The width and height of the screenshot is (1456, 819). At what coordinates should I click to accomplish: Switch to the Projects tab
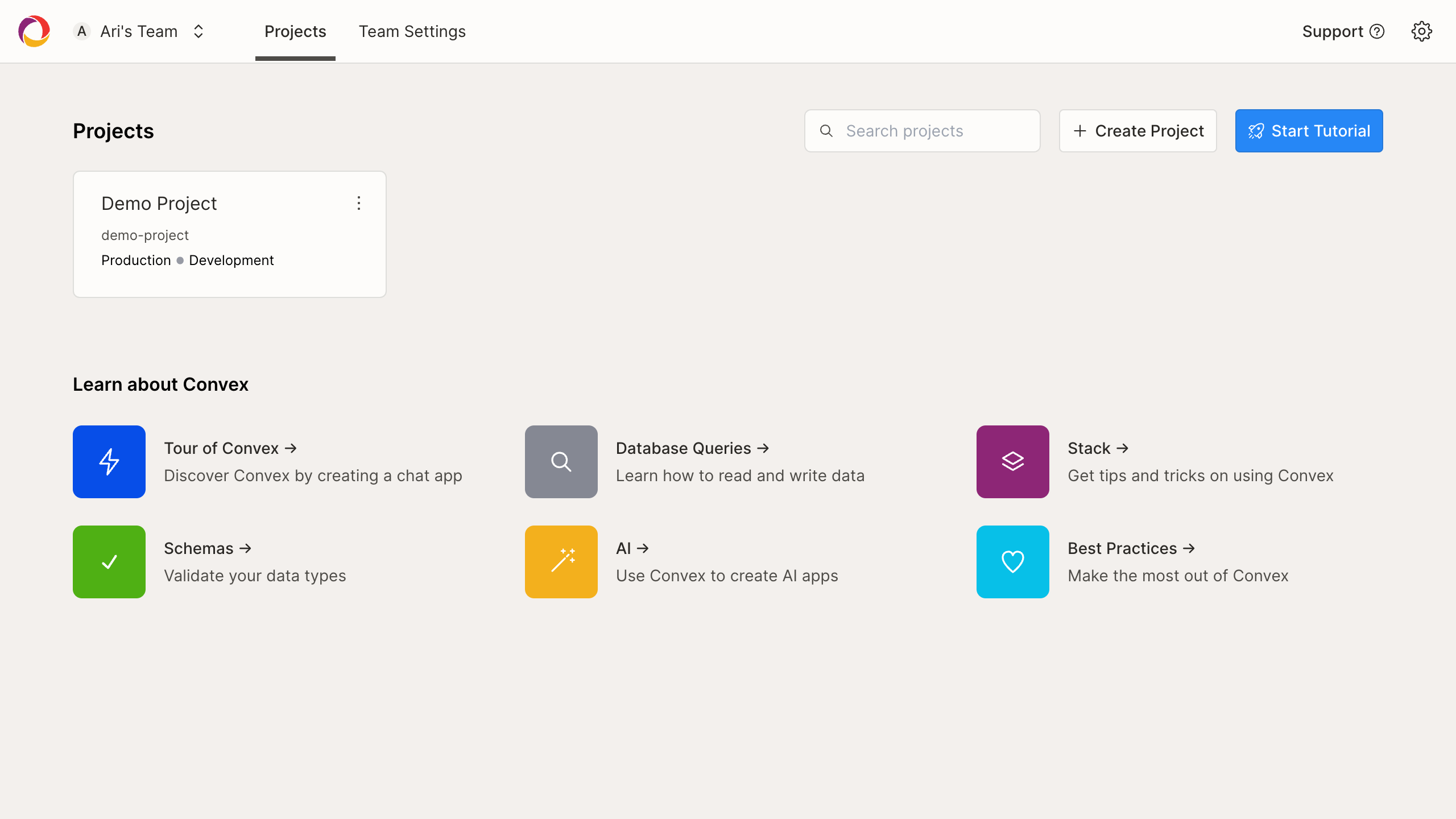295,31
